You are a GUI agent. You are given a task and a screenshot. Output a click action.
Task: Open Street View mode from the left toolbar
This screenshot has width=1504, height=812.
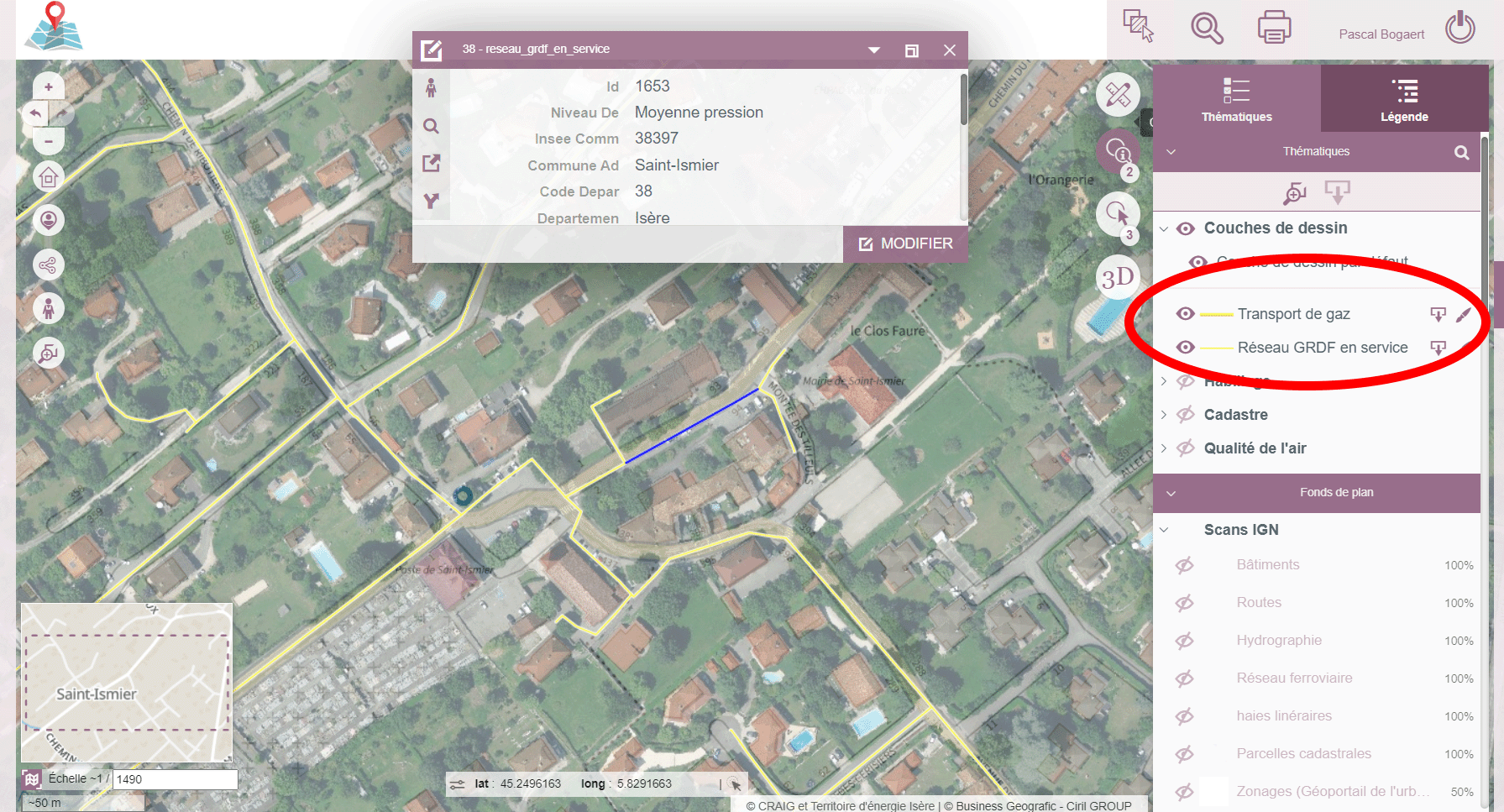[x=48, y=308]
